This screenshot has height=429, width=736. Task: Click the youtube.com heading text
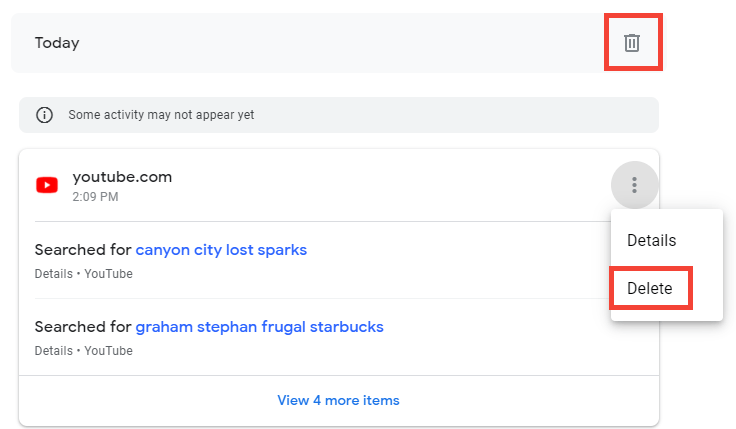click(x=122, y=177)
